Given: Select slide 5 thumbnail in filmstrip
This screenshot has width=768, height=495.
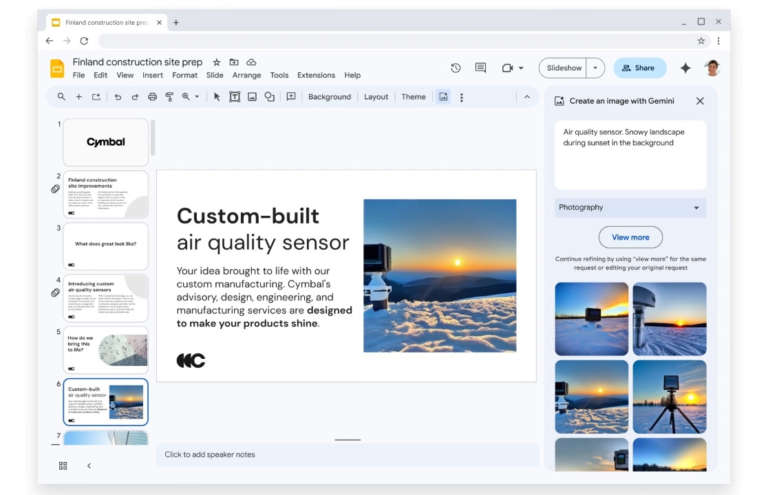Looking at the screenshot, I should [106, 350].
